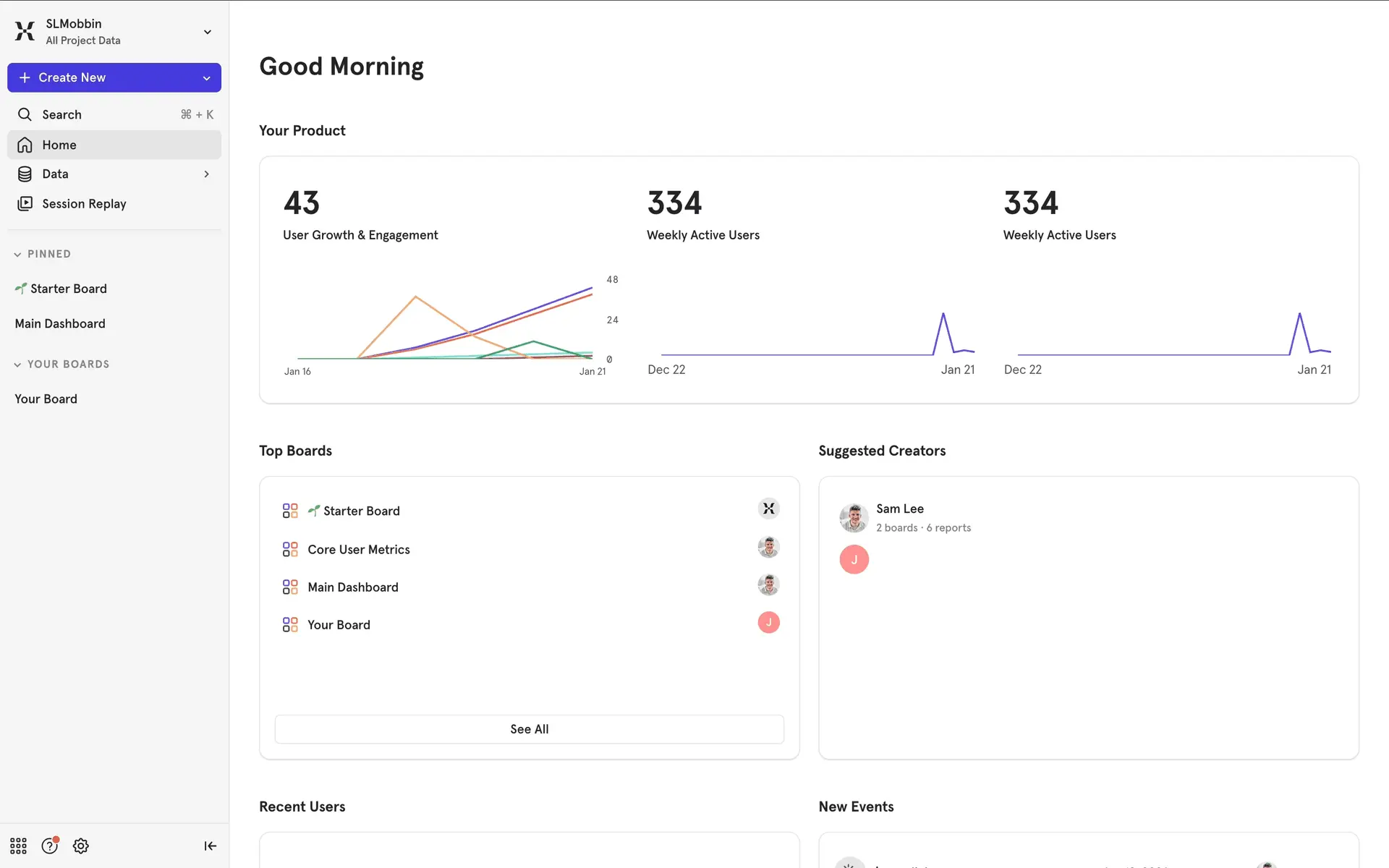Click the red J creator avatar
The width and height of the screenshot is (1389, 868).
coord(854,559)
